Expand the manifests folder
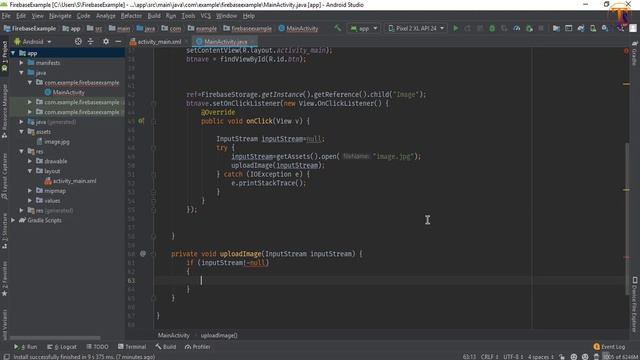The height and width of the screenshot is (360, 640). tap(21, 63)
